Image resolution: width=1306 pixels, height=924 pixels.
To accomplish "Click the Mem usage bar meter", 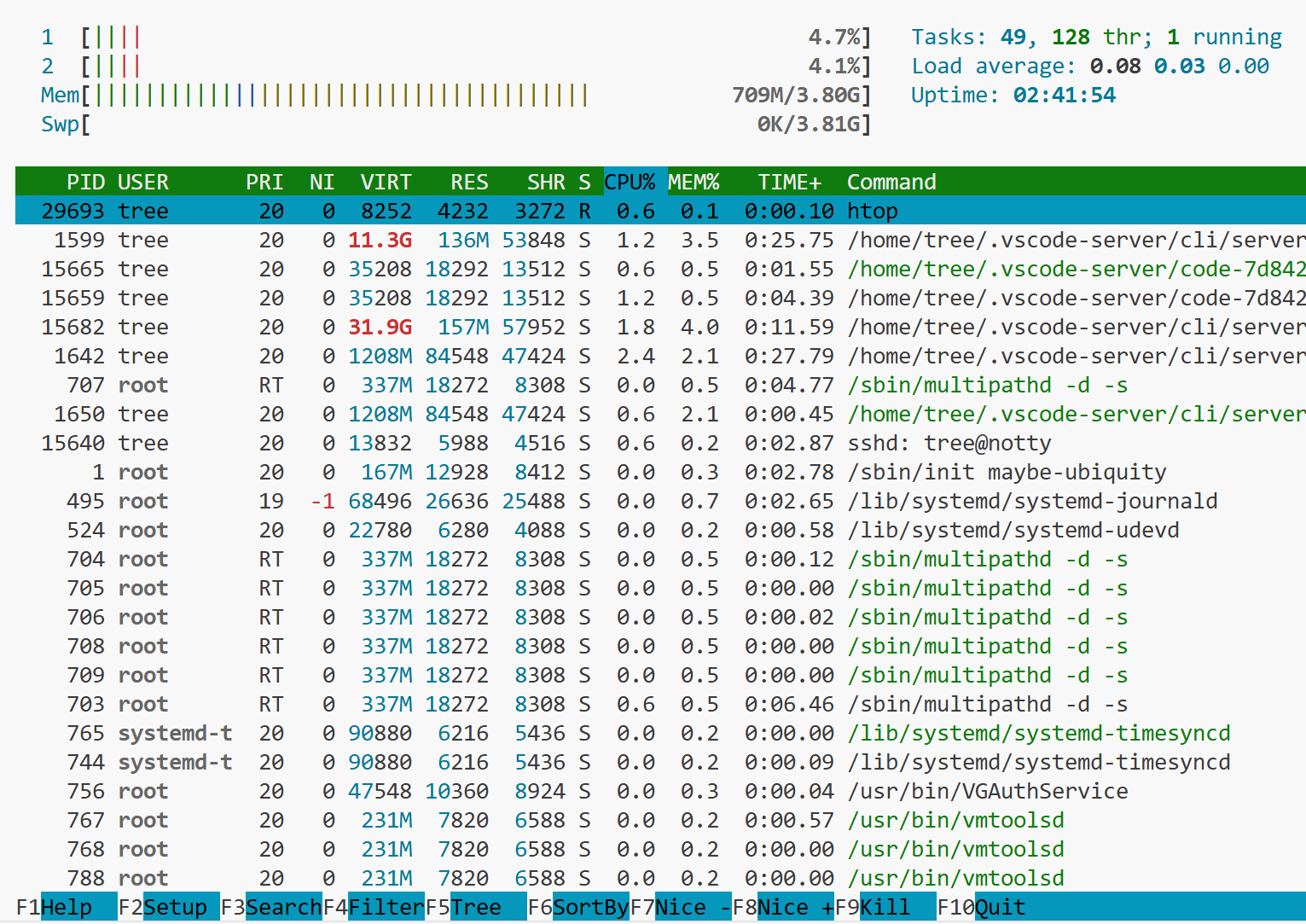I will click(x=456, y=96).
